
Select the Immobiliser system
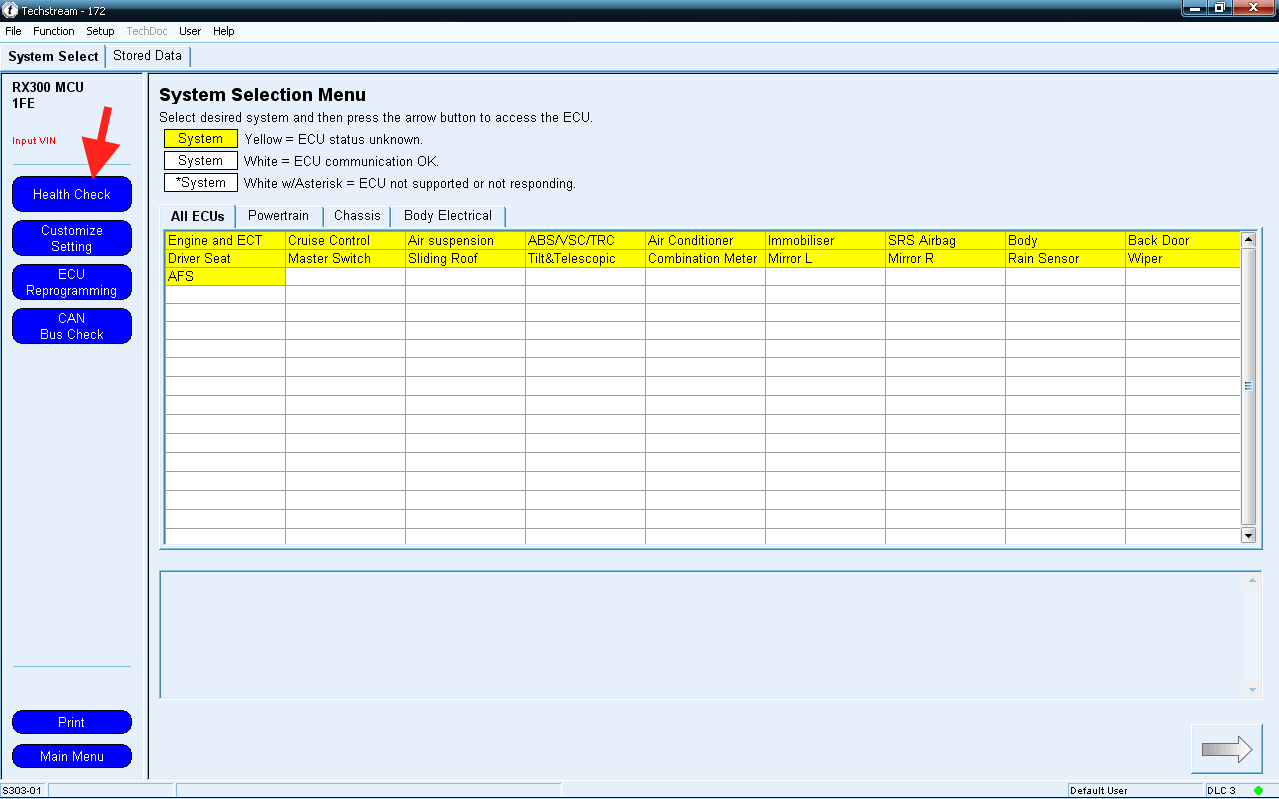click(825, 241)
